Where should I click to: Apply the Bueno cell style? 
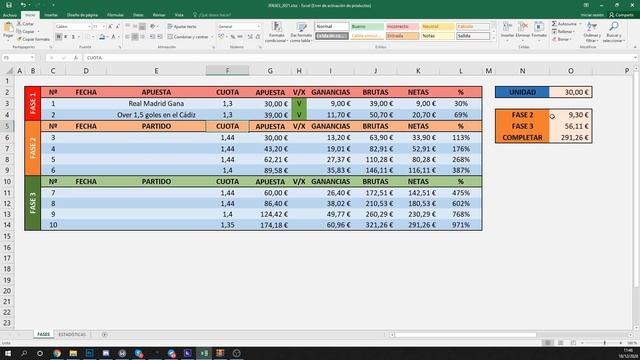pos(367,27)
